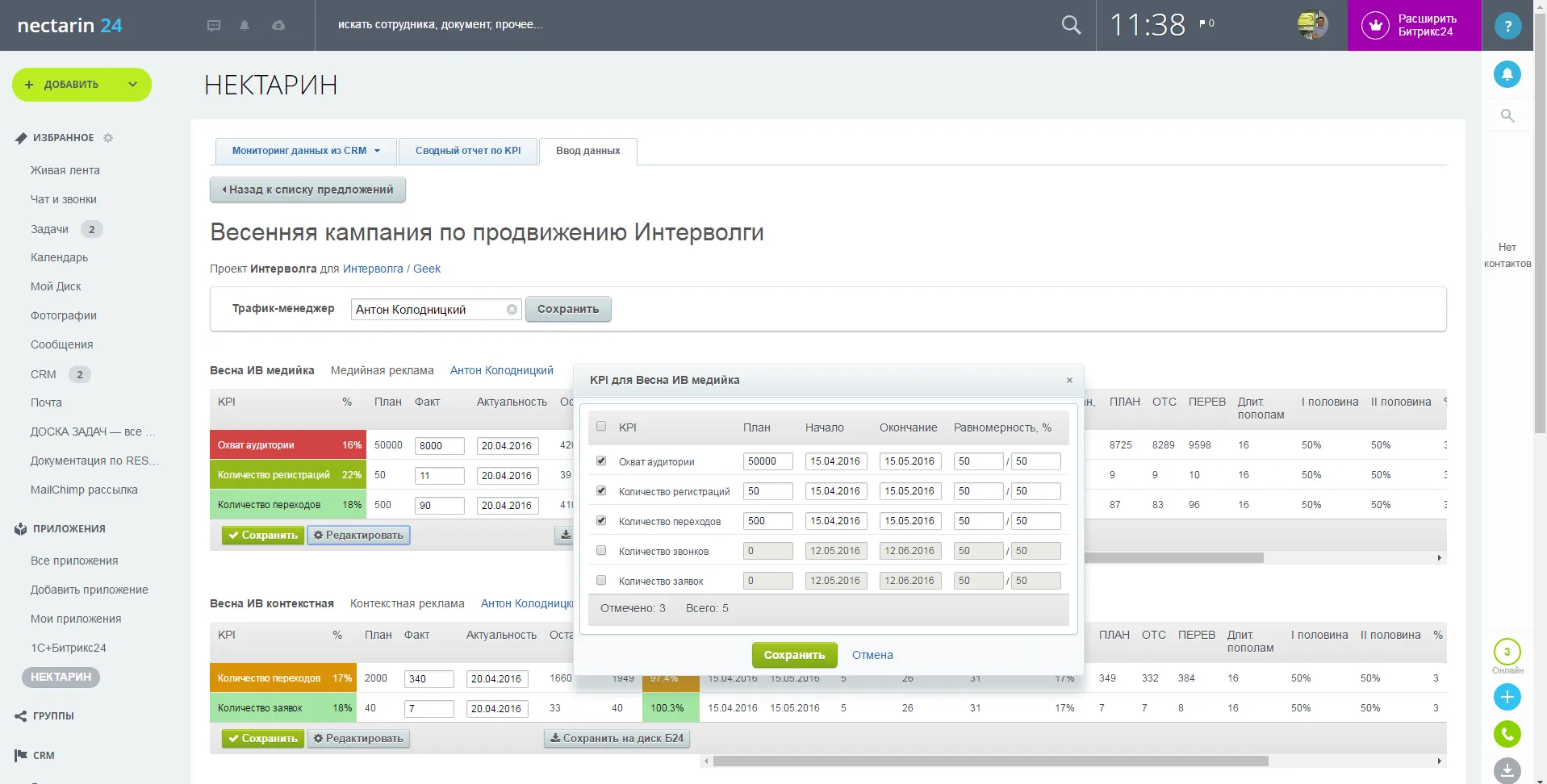Viewport: 1547px width, 784px height.
Task: Toggle the select-all KPI header checkbox
Action: (x=601, y=427)
